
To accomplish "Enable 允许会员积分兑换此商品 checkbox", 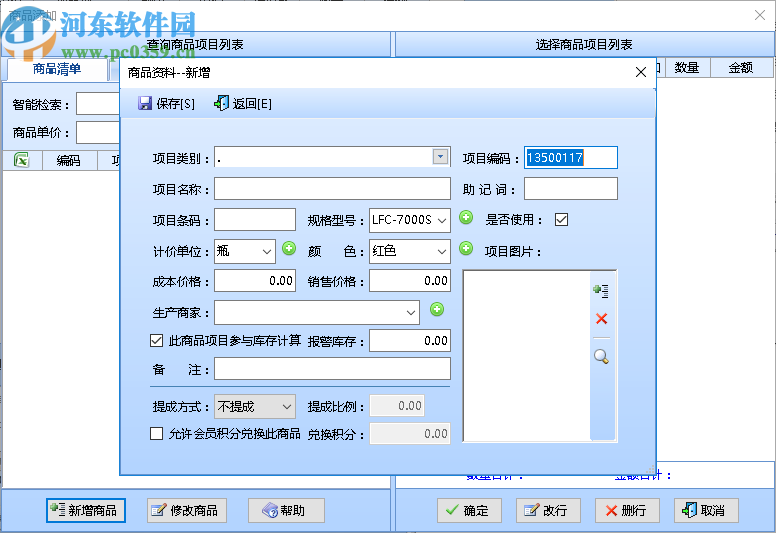I will click(156, 434).
